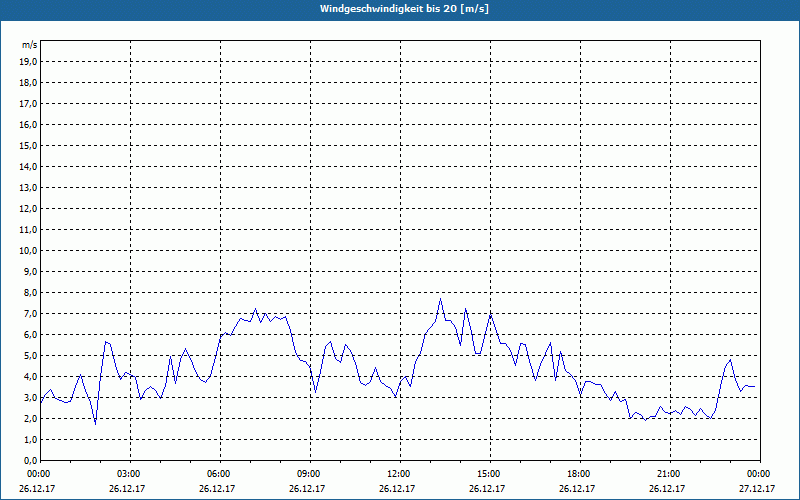800x500 pixels.
Task: Select the '19,0' y-axis label
Action: [x=28, y=62]
